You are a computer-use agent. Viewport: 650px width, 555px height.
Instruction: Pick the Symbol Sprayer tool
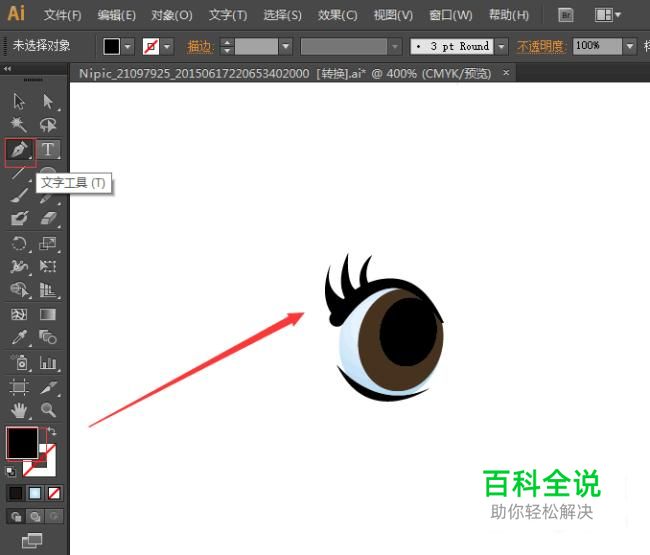(x=19, y=363)
